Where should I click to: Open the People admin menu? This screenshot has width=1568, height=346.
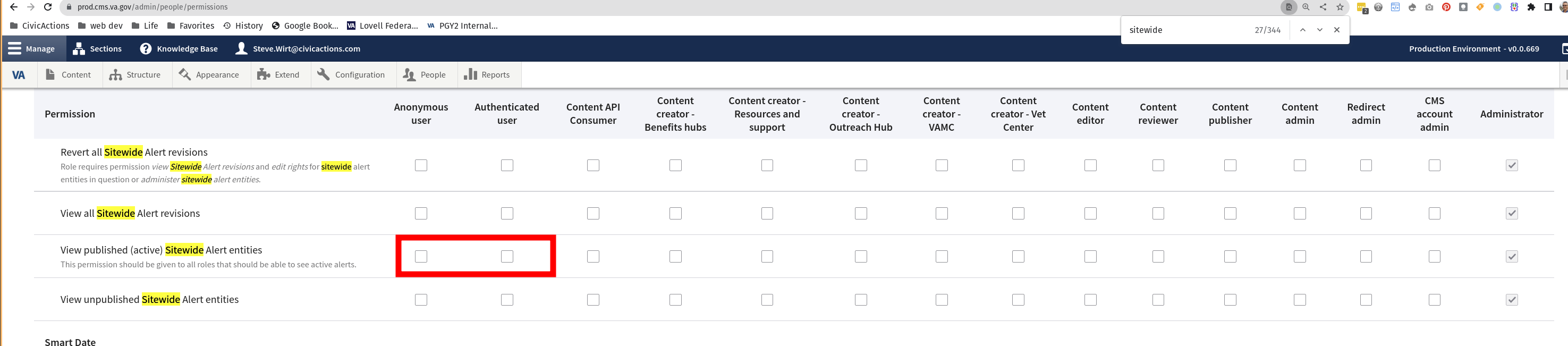(425, 75)
